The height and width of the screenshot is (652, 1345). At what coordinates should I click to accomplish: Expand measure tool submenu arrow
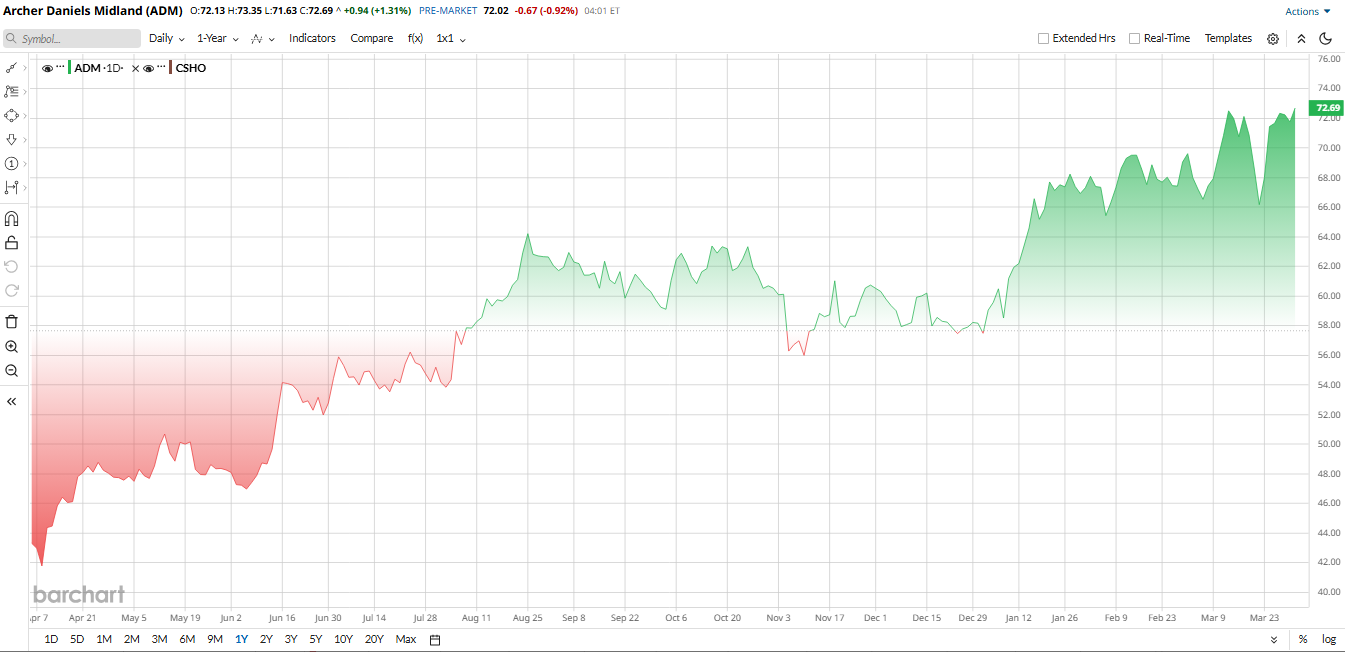pos(25,187)
